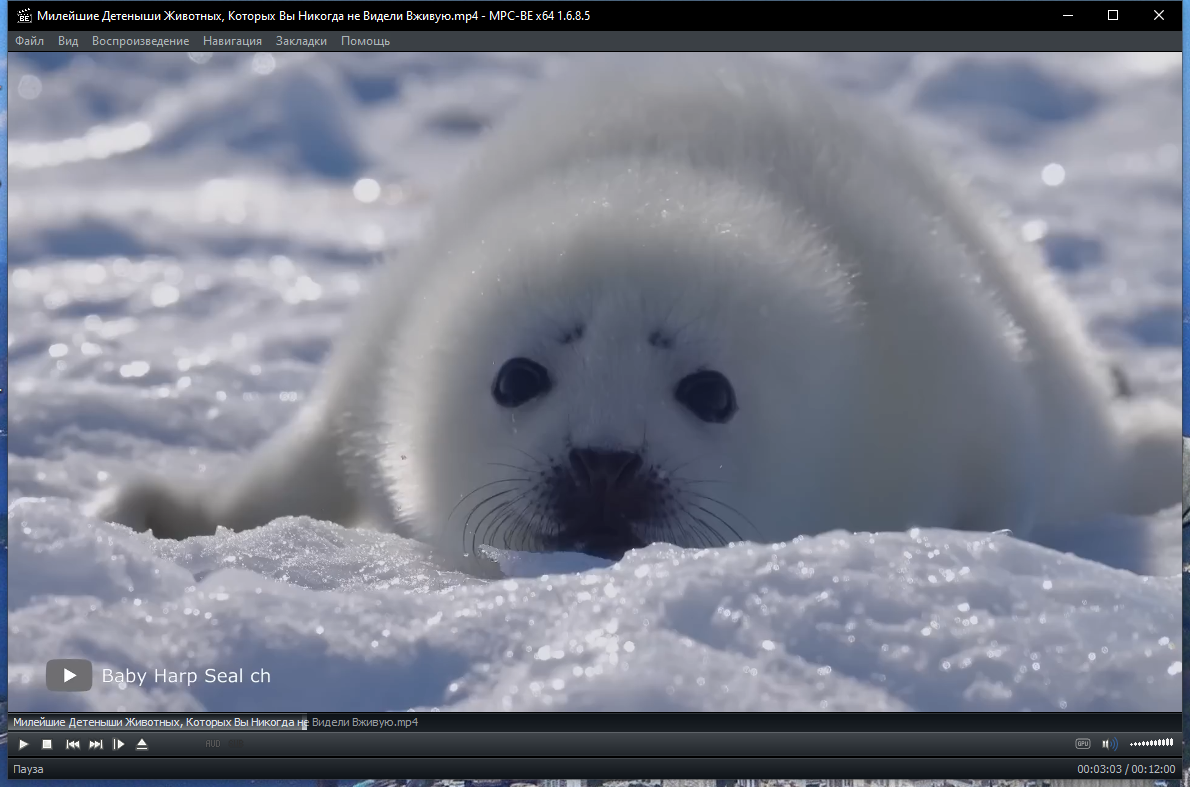Screen dimensions: 1190x787
Task: Expand the Воспроизведение menu
Action: coord(140,41)
